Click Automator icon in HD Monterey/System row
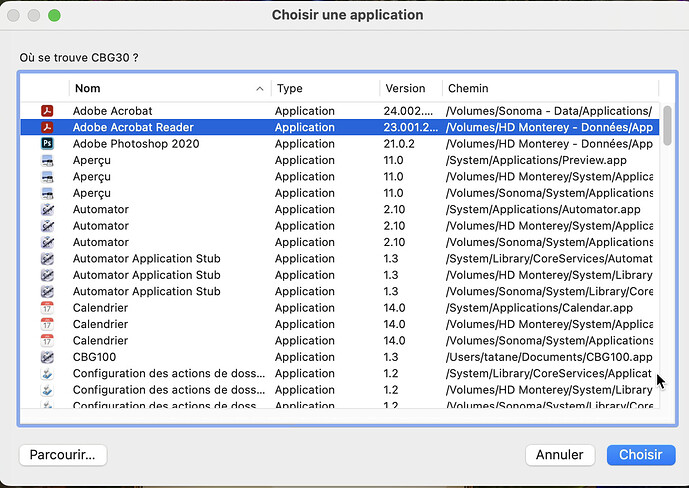This screenshot has width=689, height=488. (x=47, y=226)
